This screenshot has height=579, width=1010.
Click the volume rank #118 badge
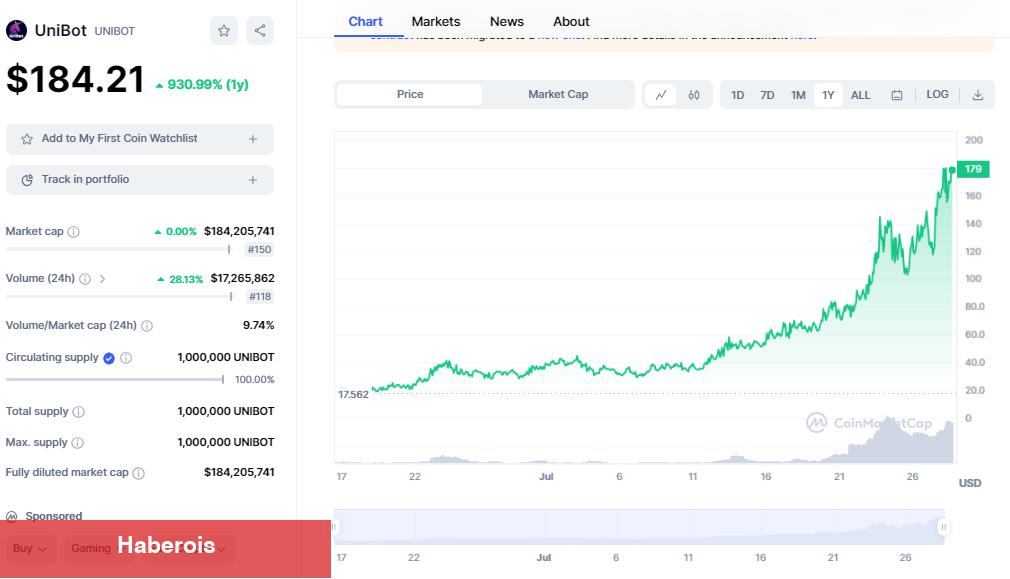point(260,297)
